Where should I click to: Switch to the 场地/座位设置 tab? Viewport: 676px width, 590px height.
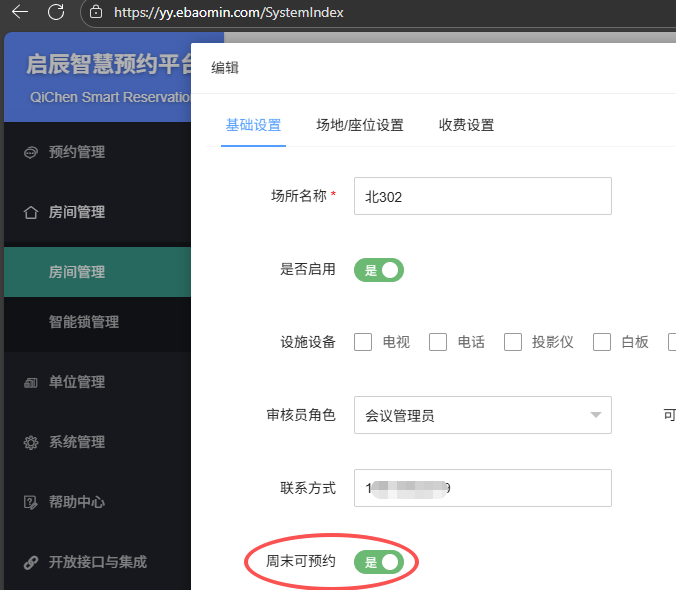pos(360,125)
